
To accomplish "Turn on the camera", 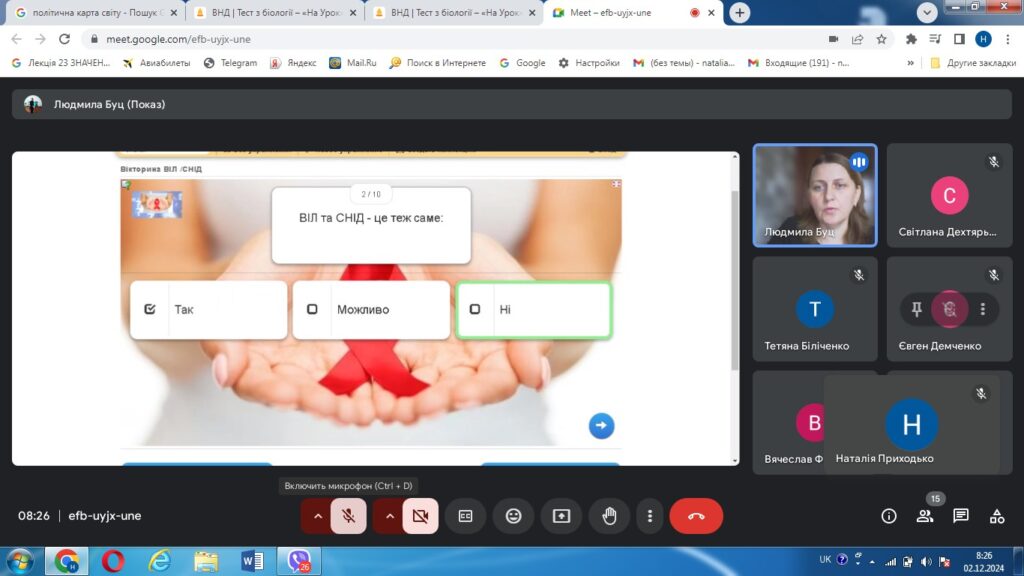I will click(420, 516).
